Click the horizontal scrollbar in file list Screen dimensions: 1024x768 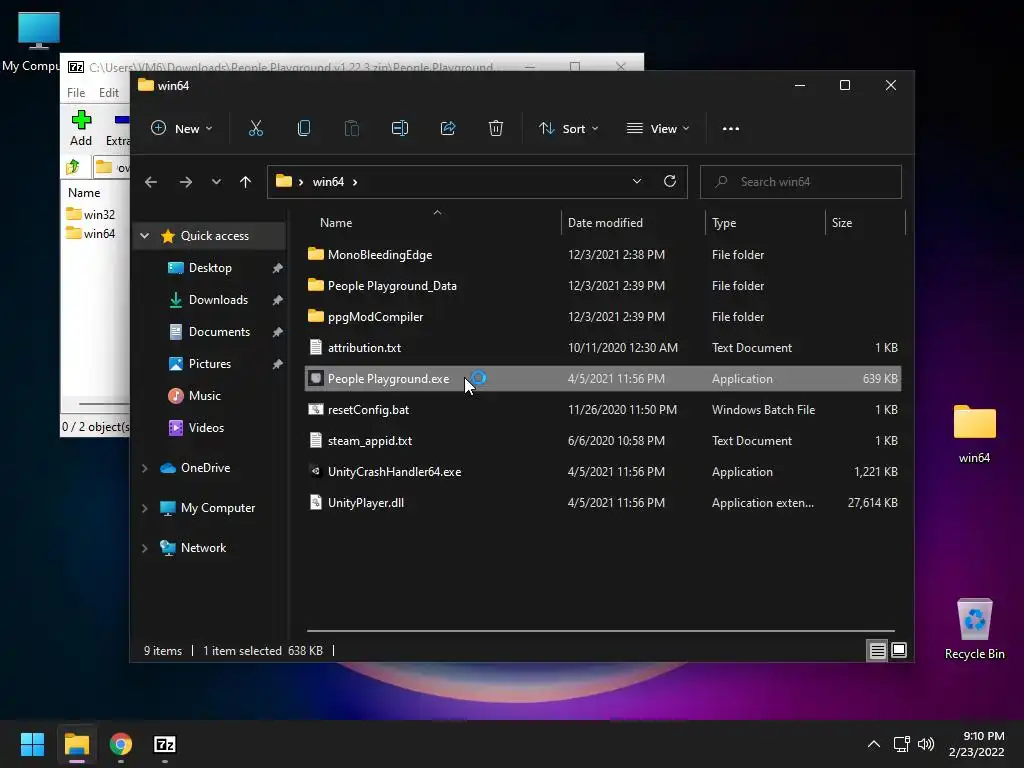(600, 631)
